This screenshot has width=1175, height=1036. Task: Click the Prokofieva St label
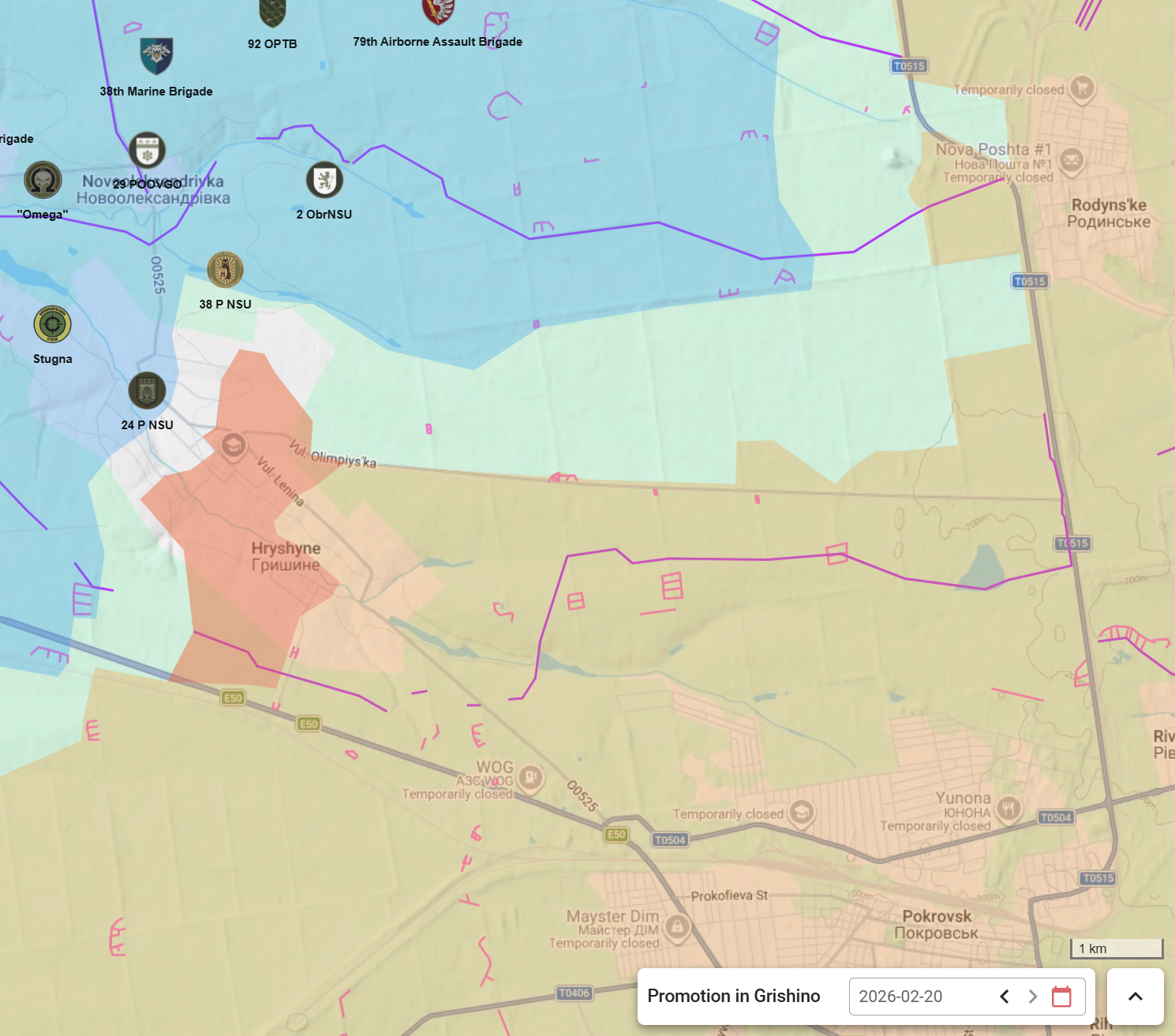(x=729, y=896)
